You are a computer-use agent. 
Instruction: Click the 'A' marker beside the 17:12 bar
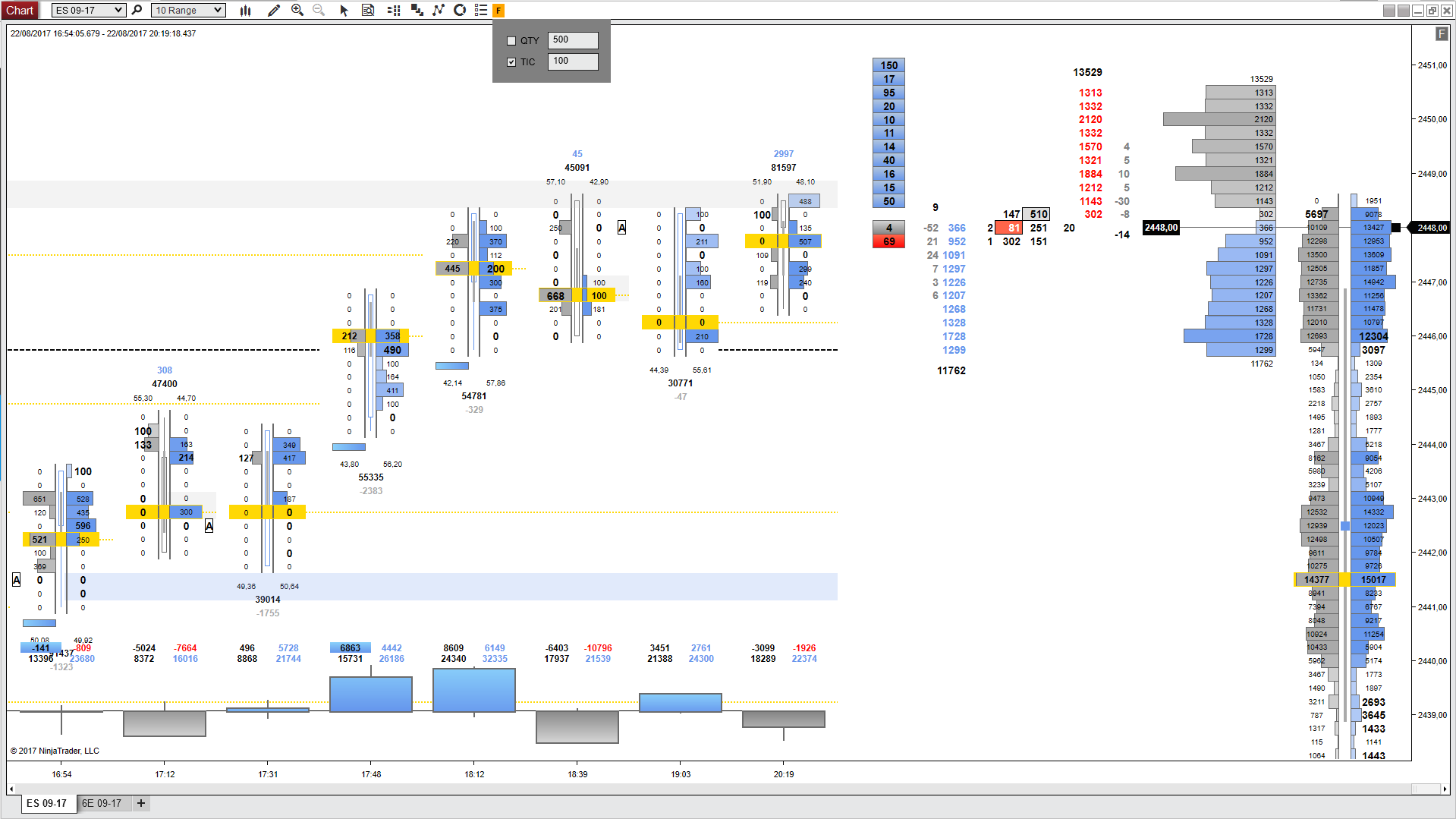point(209,526)
